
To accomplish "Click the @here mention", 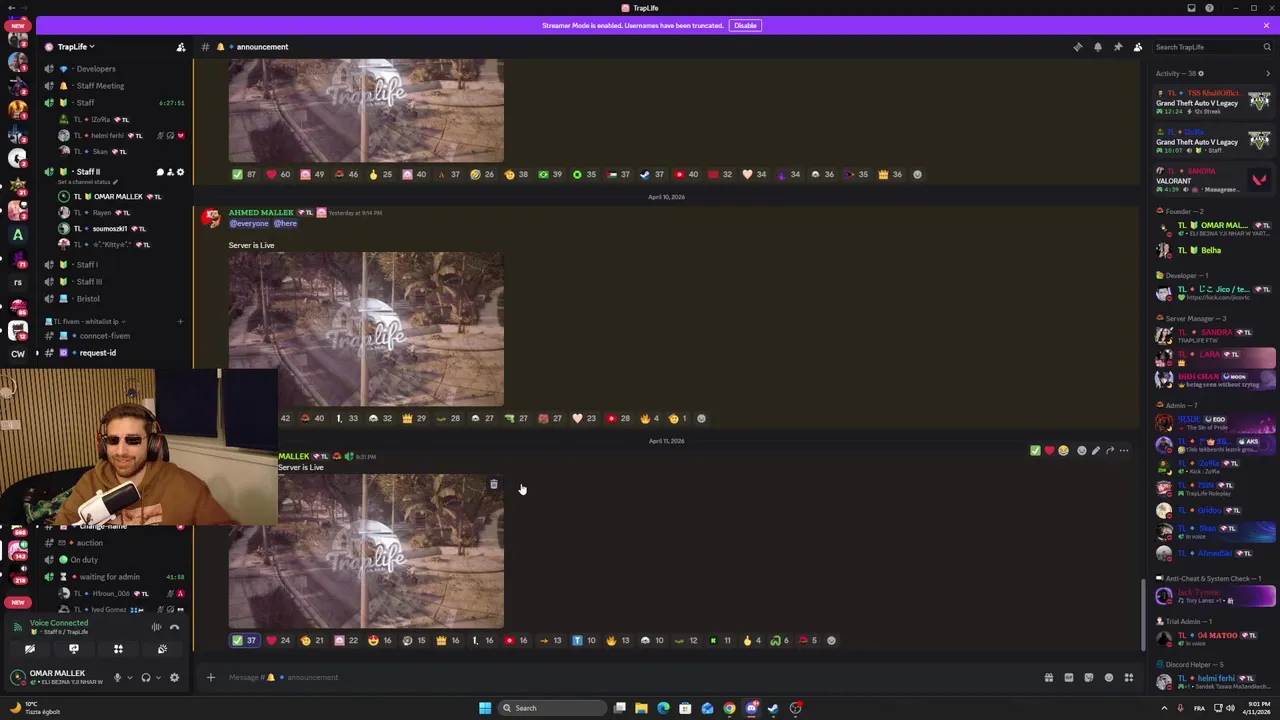I will pos(285,223).
